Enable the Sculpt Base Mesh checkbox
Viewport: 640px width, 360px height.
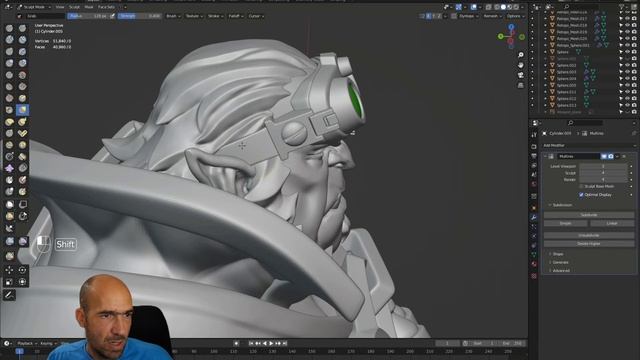coord(581,186)
